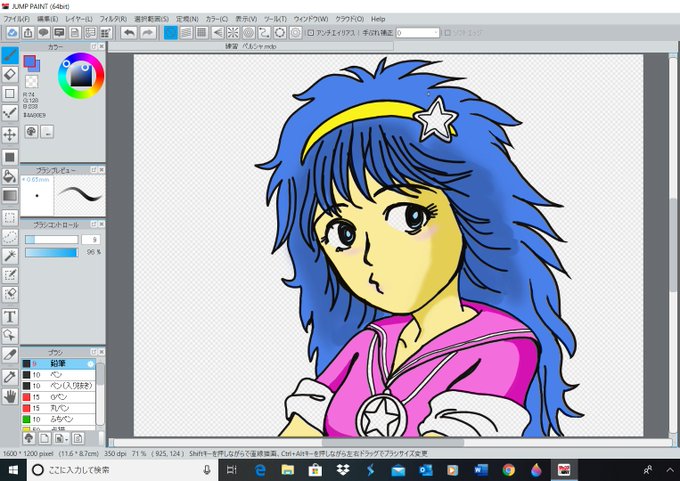
Task: Switch to the ペルシャ.mdp document tab
Action: click(x=251, y=46)
